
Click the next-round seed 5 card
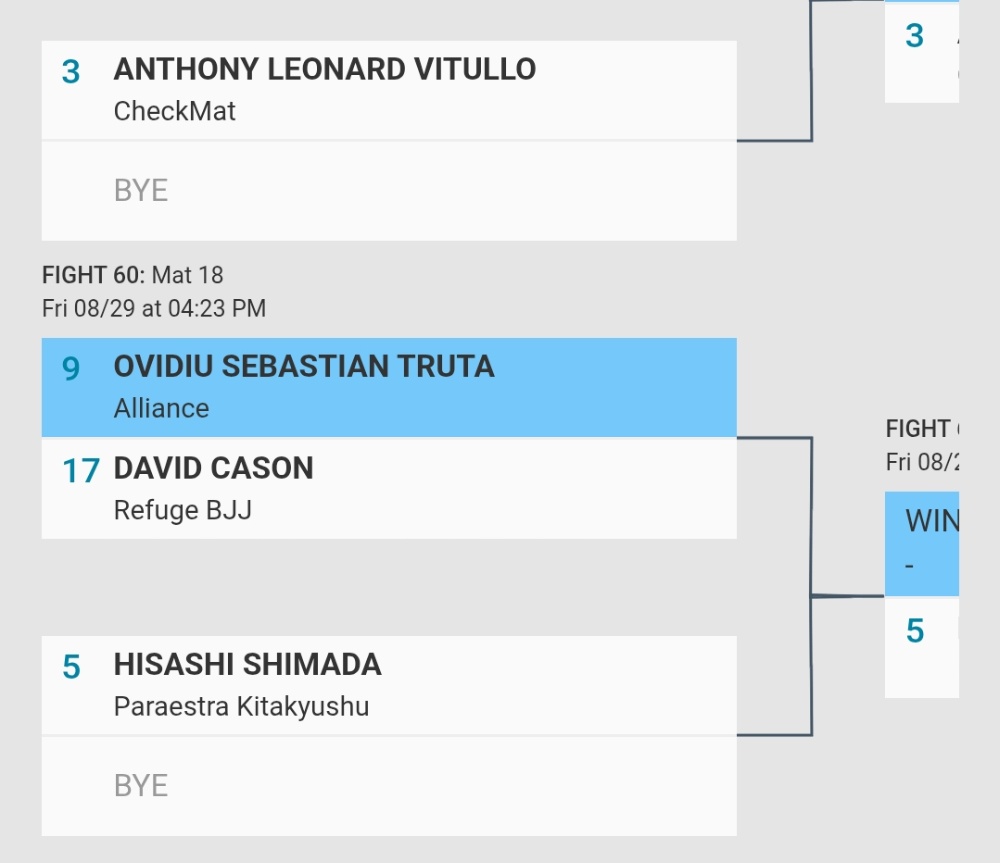(x=922, y=648)
